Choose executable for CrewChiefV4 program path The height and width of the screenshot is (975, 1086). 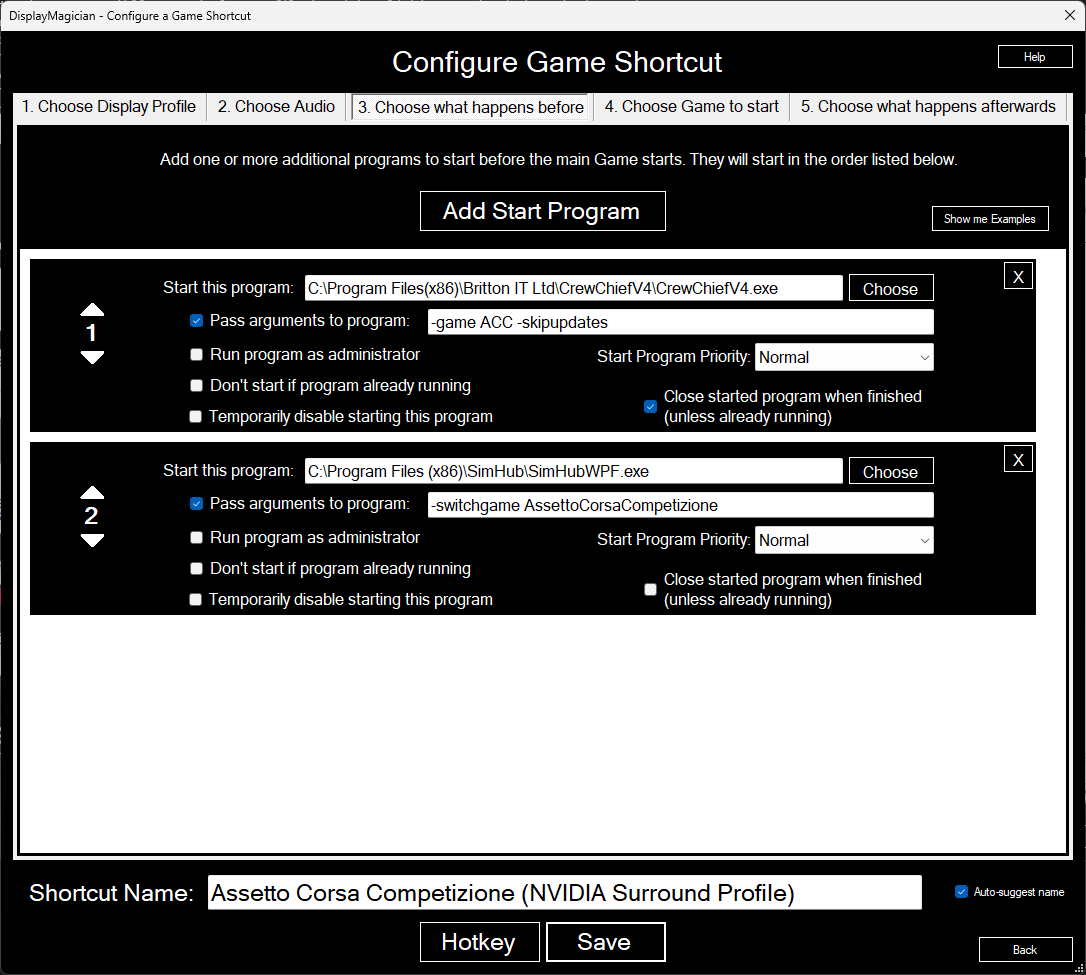coord(891,289)
